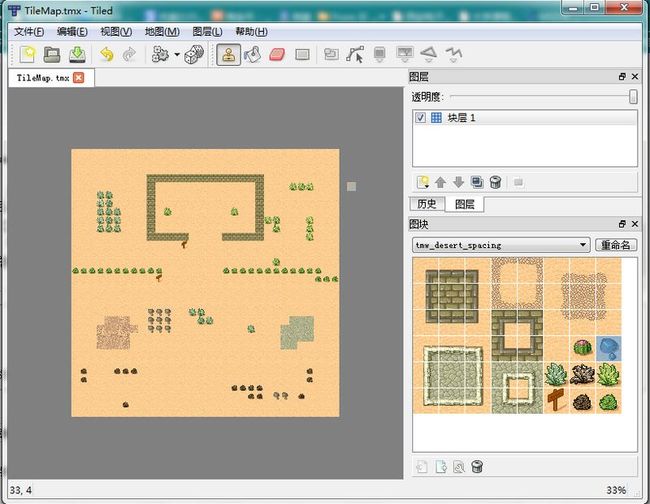Click the 透明度 label
The height and width of the screenshot is (504, 650).
pos(427,97)
